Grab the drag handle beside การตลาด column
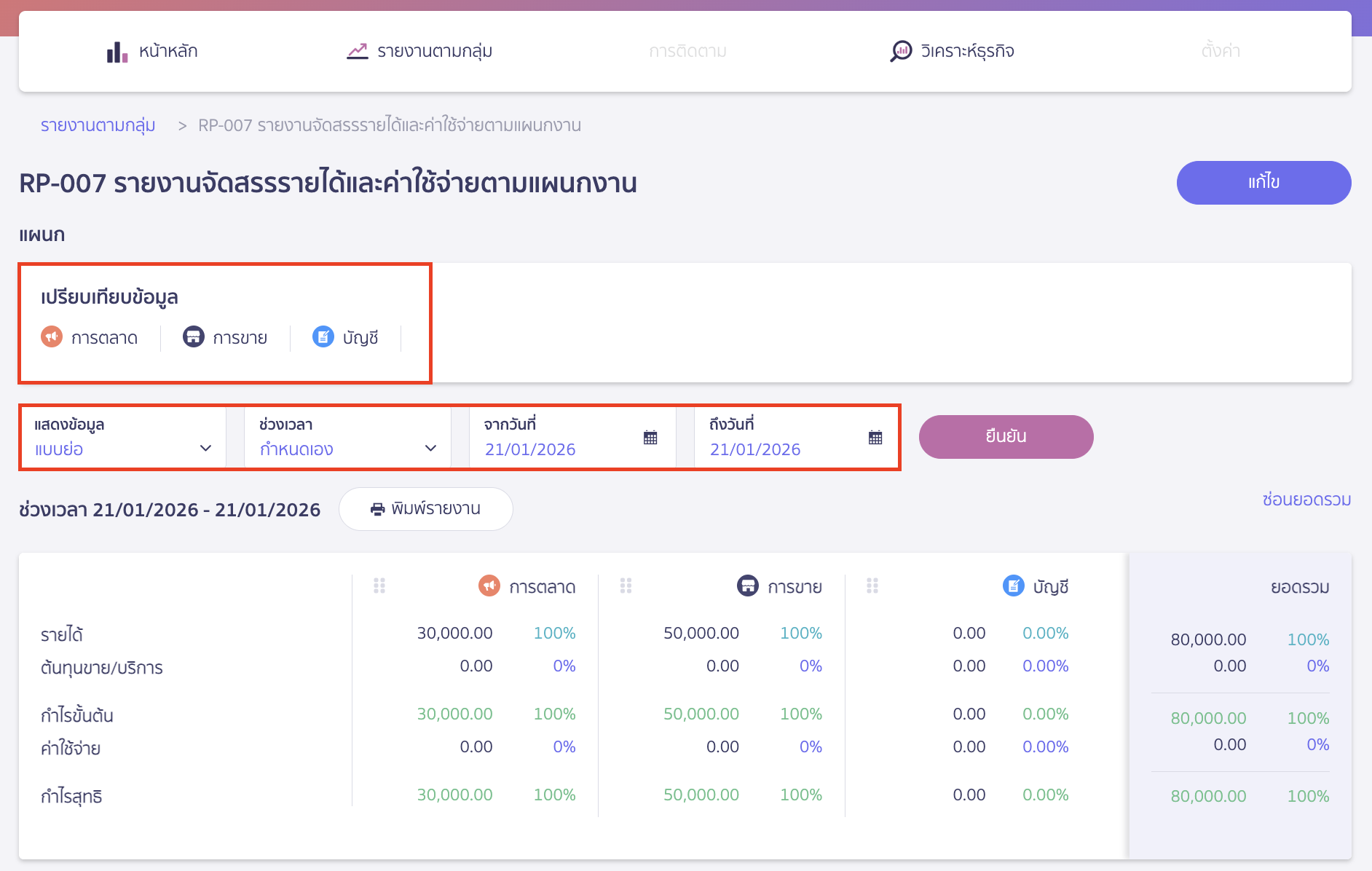The height and width of the screenshot is (871, 1372). pos(378,586)
